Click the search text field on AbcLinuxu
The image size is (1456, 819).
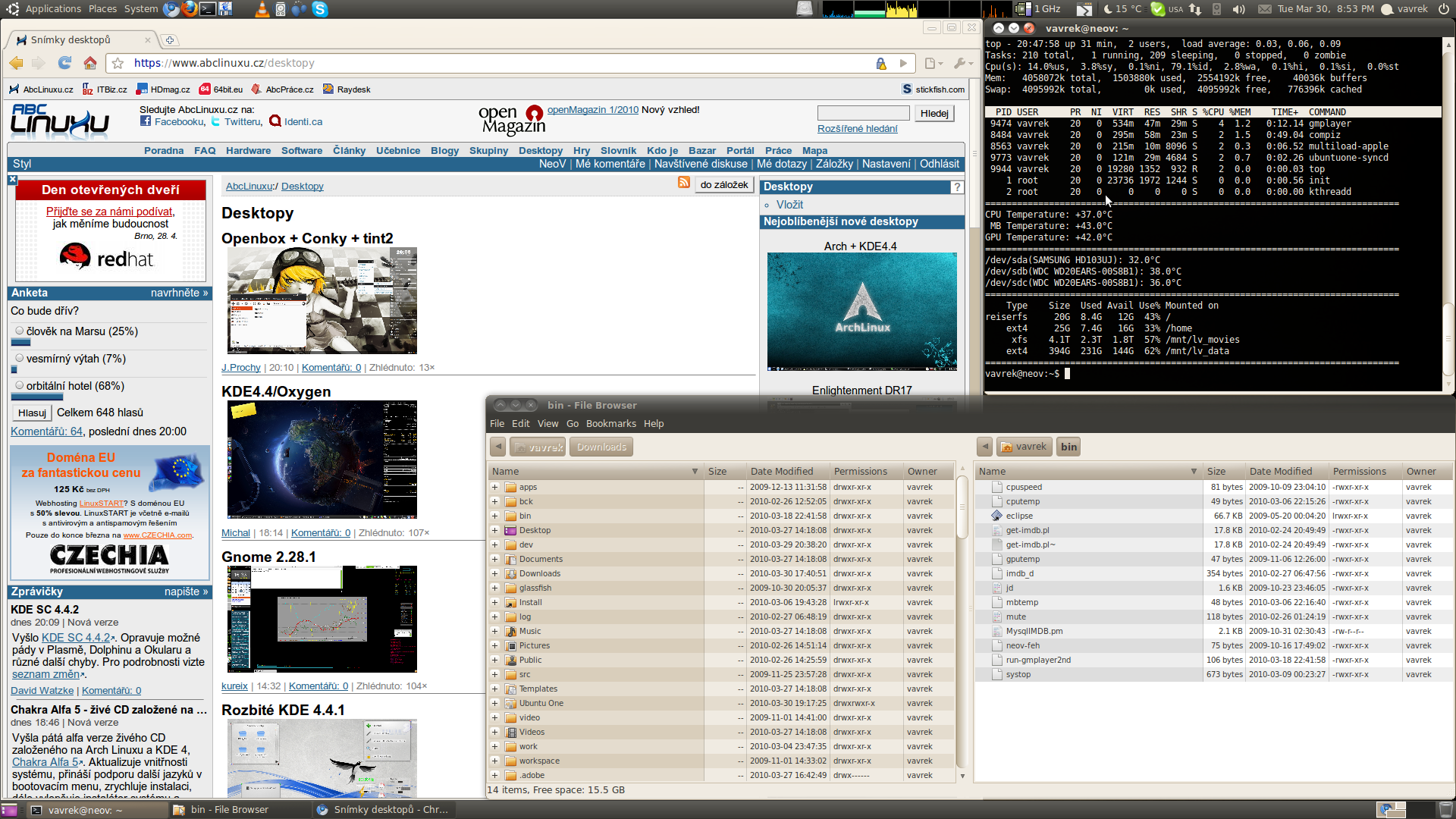coord(863,113)
